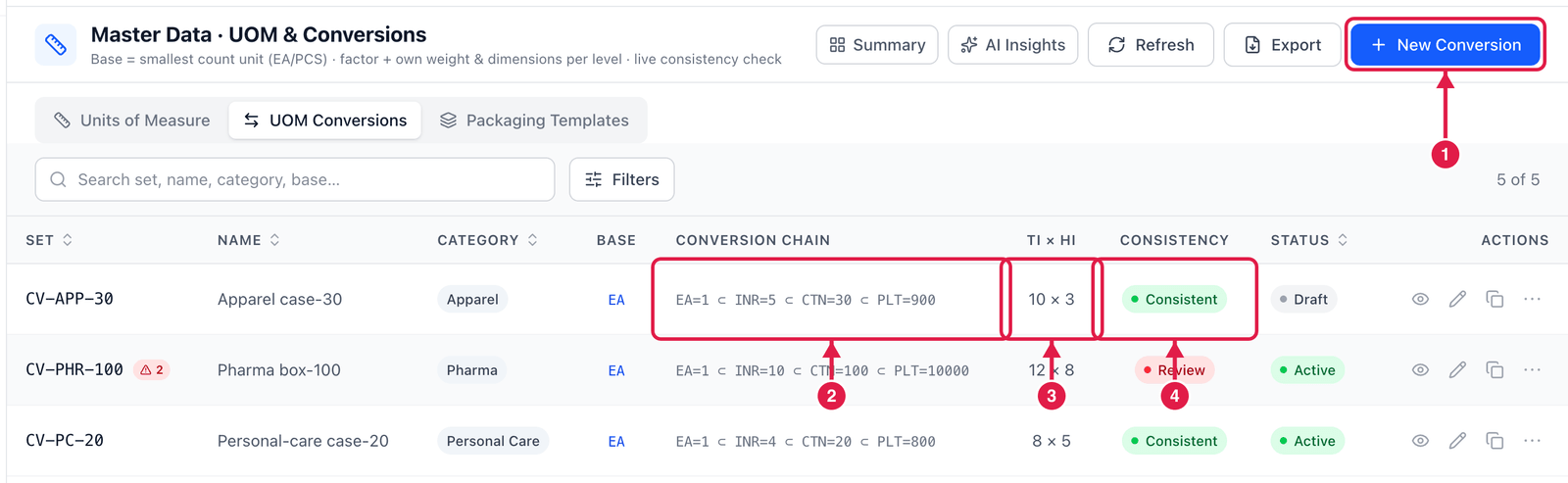Viewport: 1568px width, 483px height.
Task: Click the Consistent badge for CV-PC-20
Action: point(1174,441)
